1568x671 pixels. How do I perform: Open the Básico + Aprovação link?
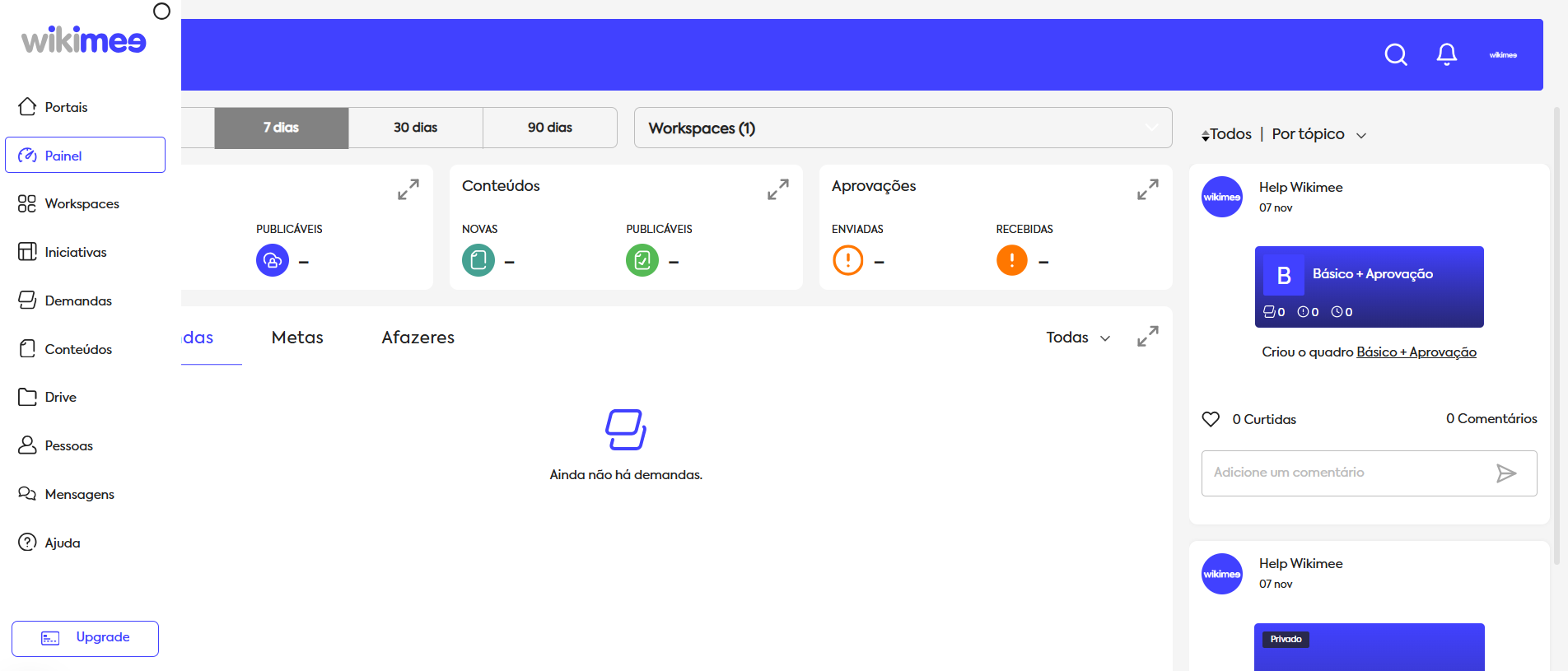coord(1416,352)
